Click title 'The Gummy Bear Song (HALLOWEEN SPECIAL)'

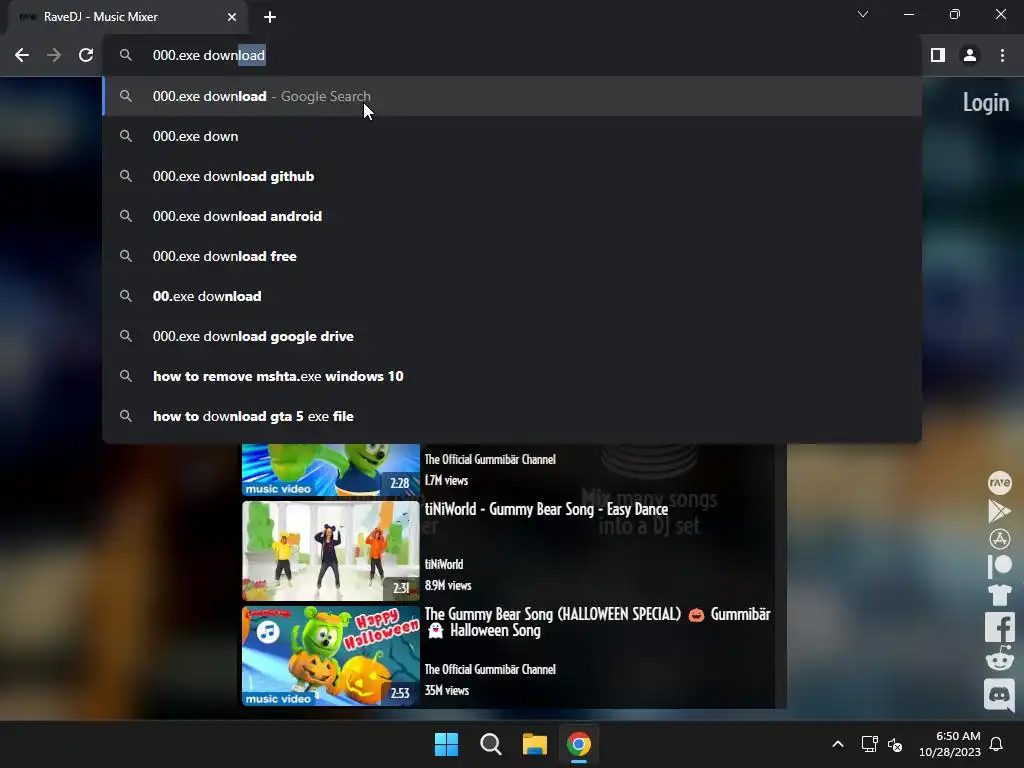[x=552, y=615]
